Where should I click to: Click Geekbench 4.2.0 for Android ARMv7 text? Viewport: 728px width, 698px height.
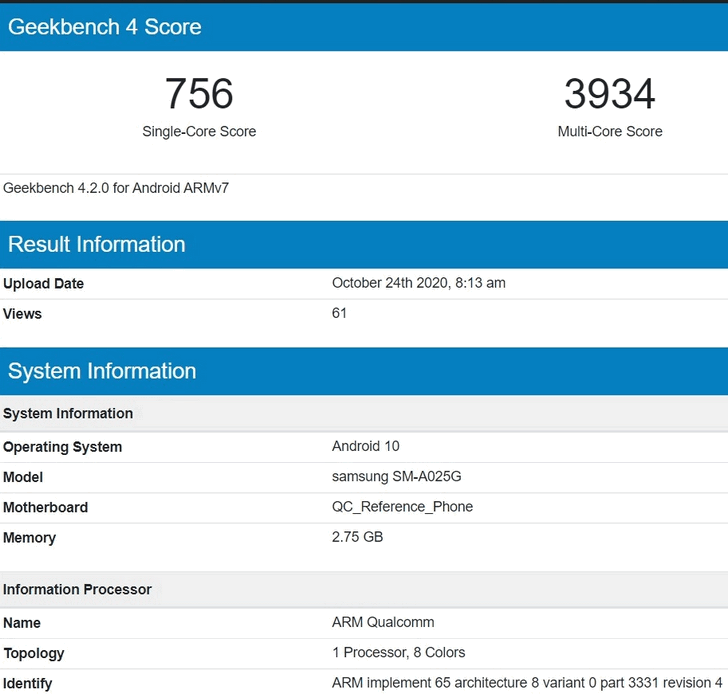click(x=116, y=188)
